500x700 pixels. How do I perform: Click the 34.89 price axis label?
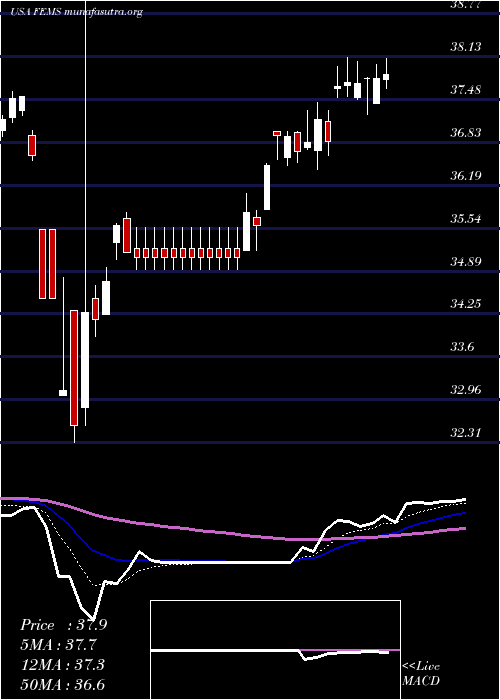tap(466, 261)
